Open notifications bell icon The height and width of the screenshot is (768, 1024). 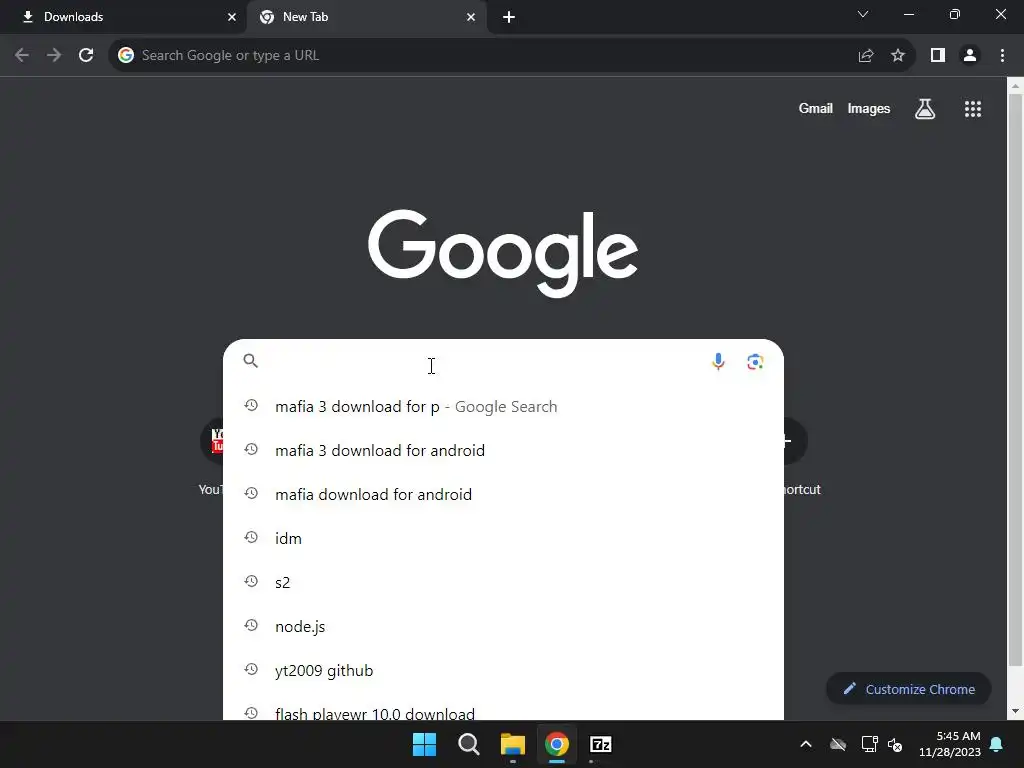coord(997,744)
